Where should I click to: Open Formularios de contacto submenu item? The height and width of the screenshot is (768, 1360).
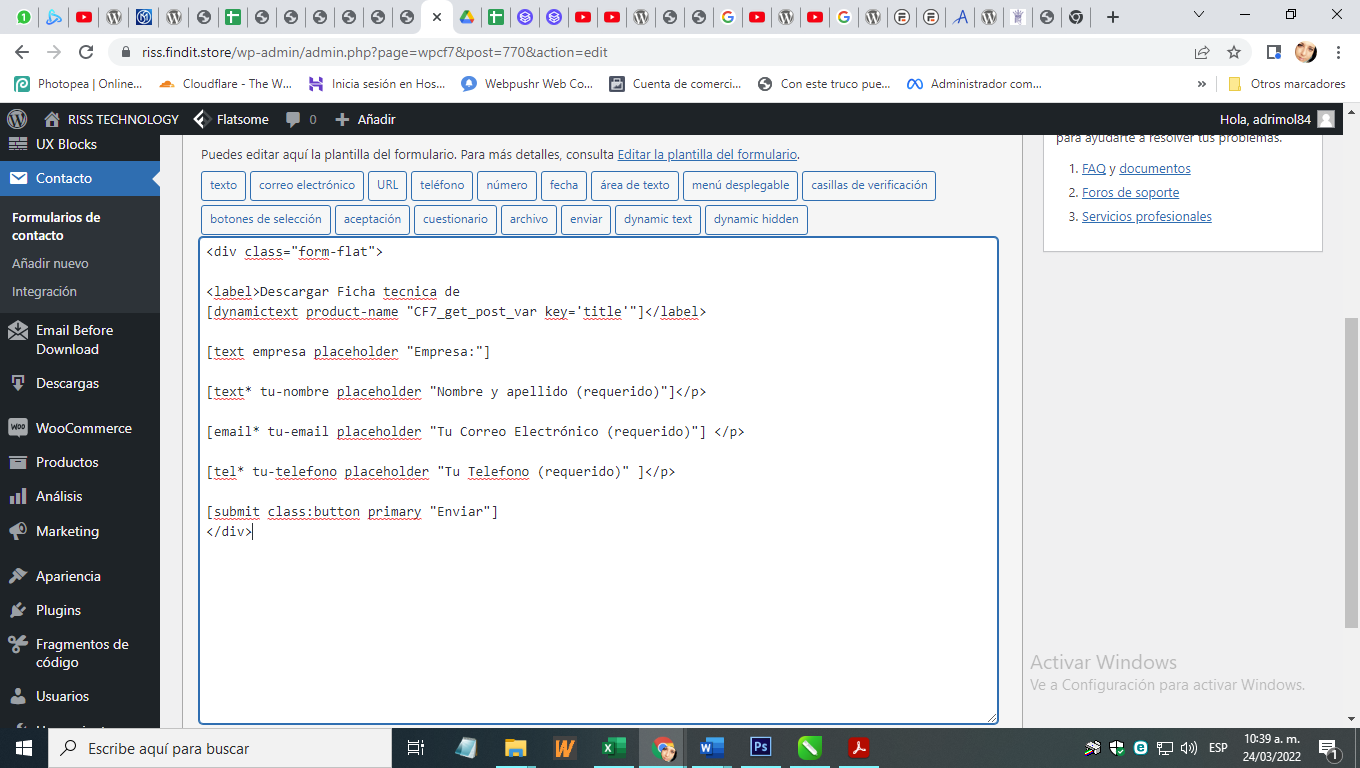click(56, 226)
